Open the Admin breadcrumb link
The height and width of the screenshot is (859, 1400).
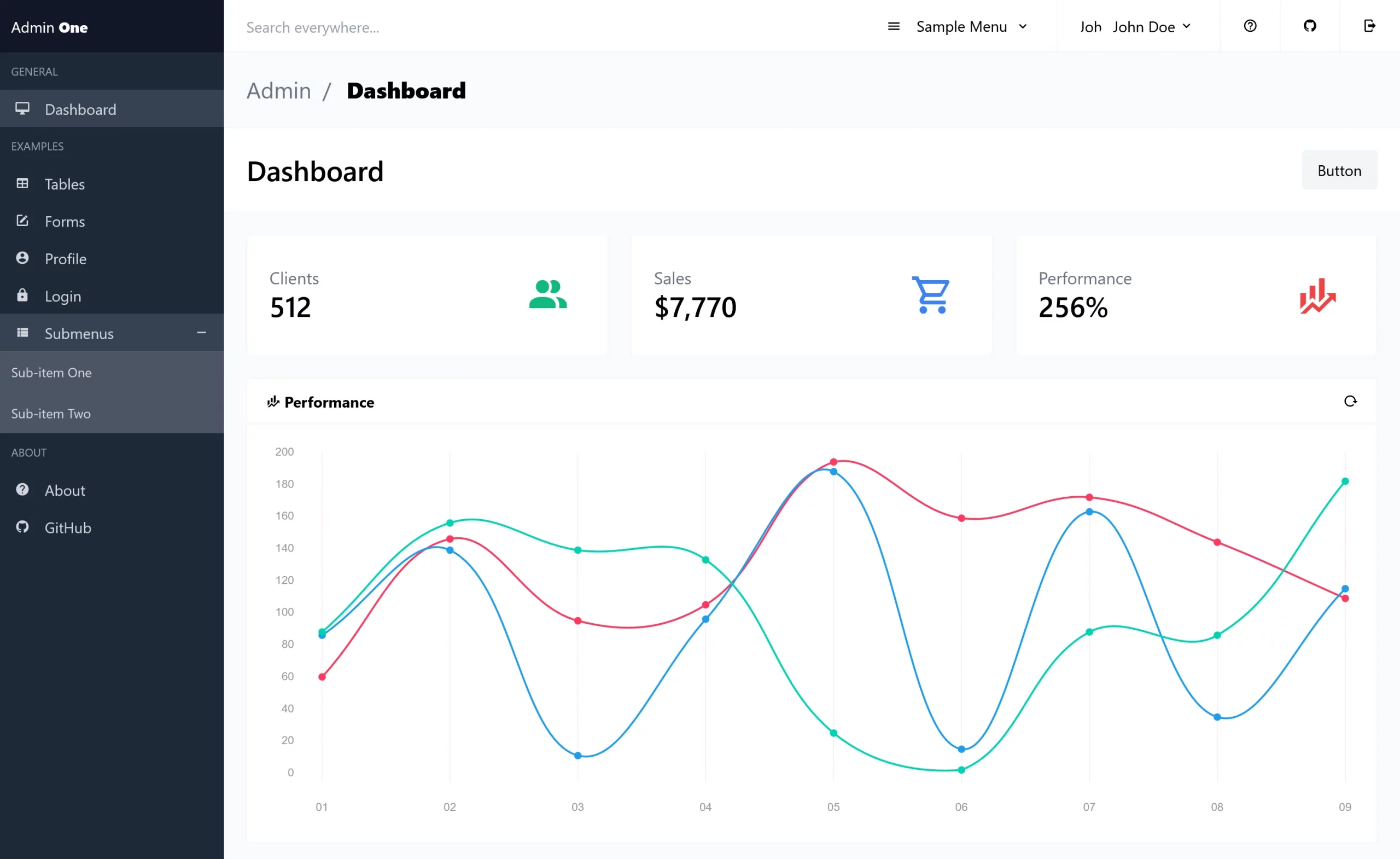click(x=278, y=90)
